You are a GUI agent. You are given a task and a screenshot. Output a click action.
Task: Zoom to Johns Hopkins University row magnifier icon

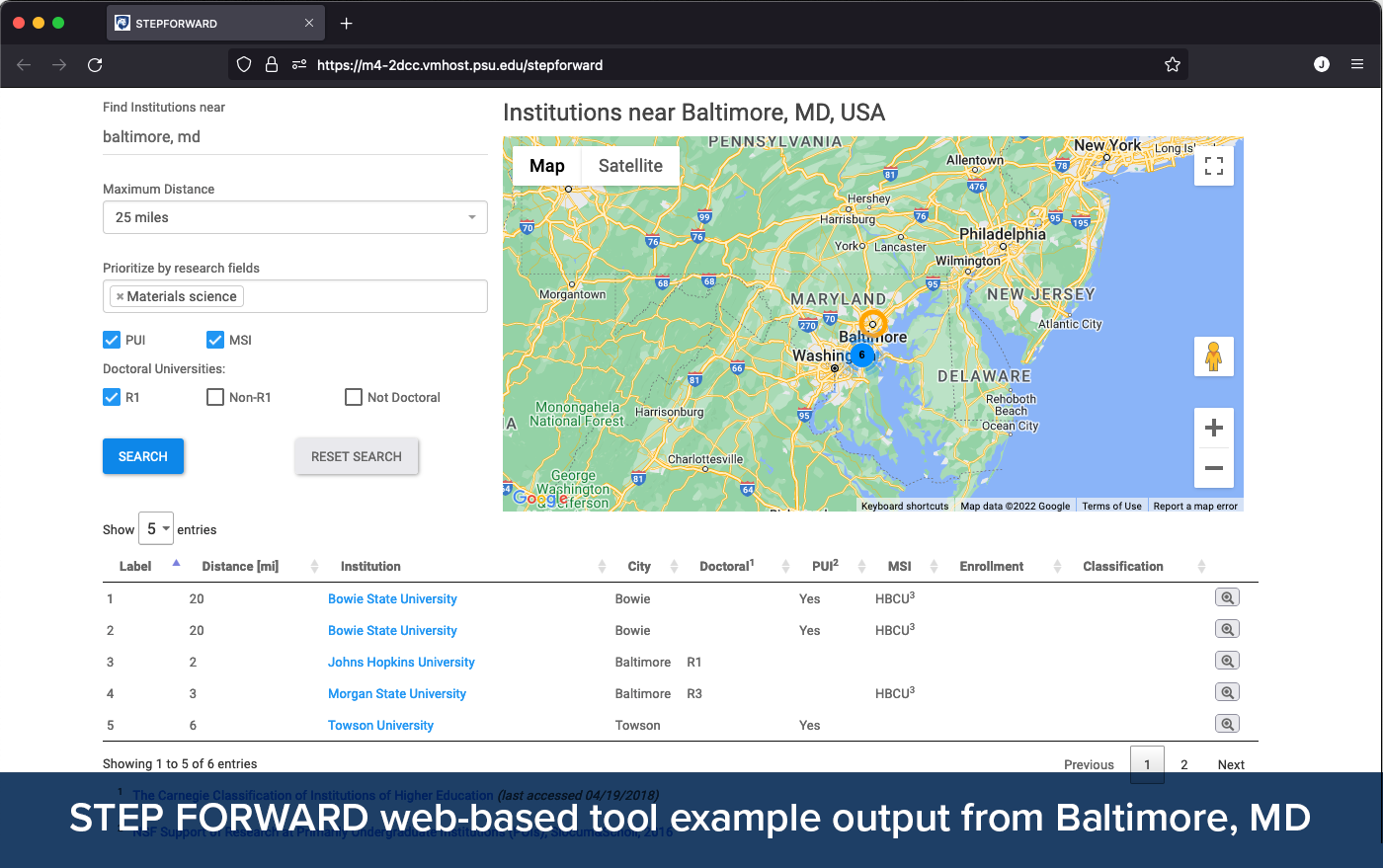point(1227,661)
